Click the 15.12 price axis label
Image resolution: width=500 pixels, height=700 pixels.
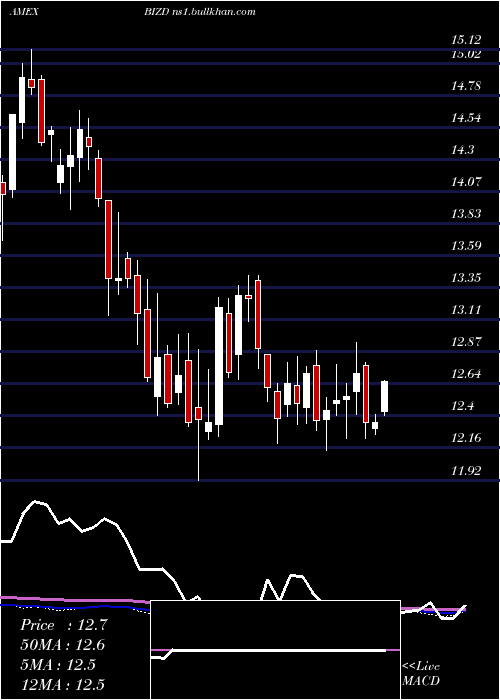466,40
